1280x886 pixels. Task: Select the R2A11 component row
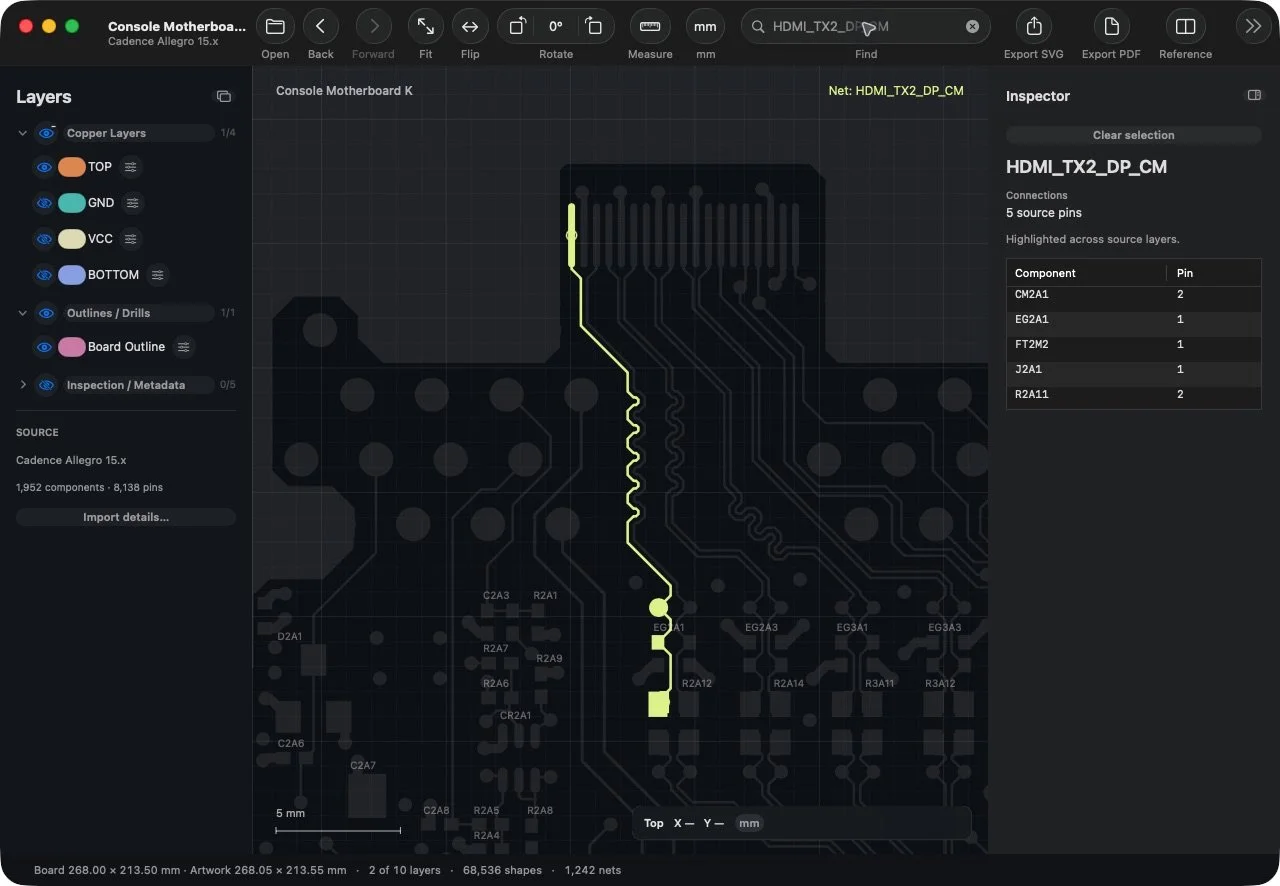tap(1133, 395)
